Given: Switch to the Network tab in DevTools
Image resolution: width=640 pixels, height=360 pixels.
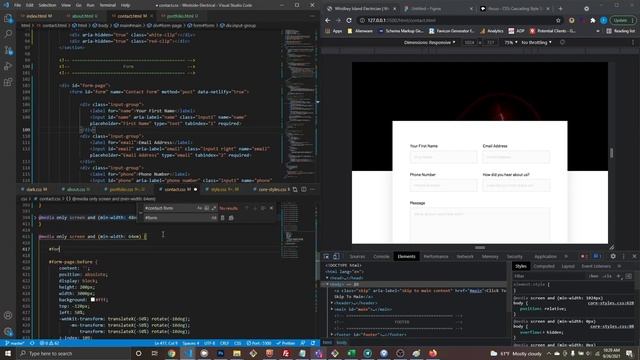Looking at the screenshot, I should 465,256.
